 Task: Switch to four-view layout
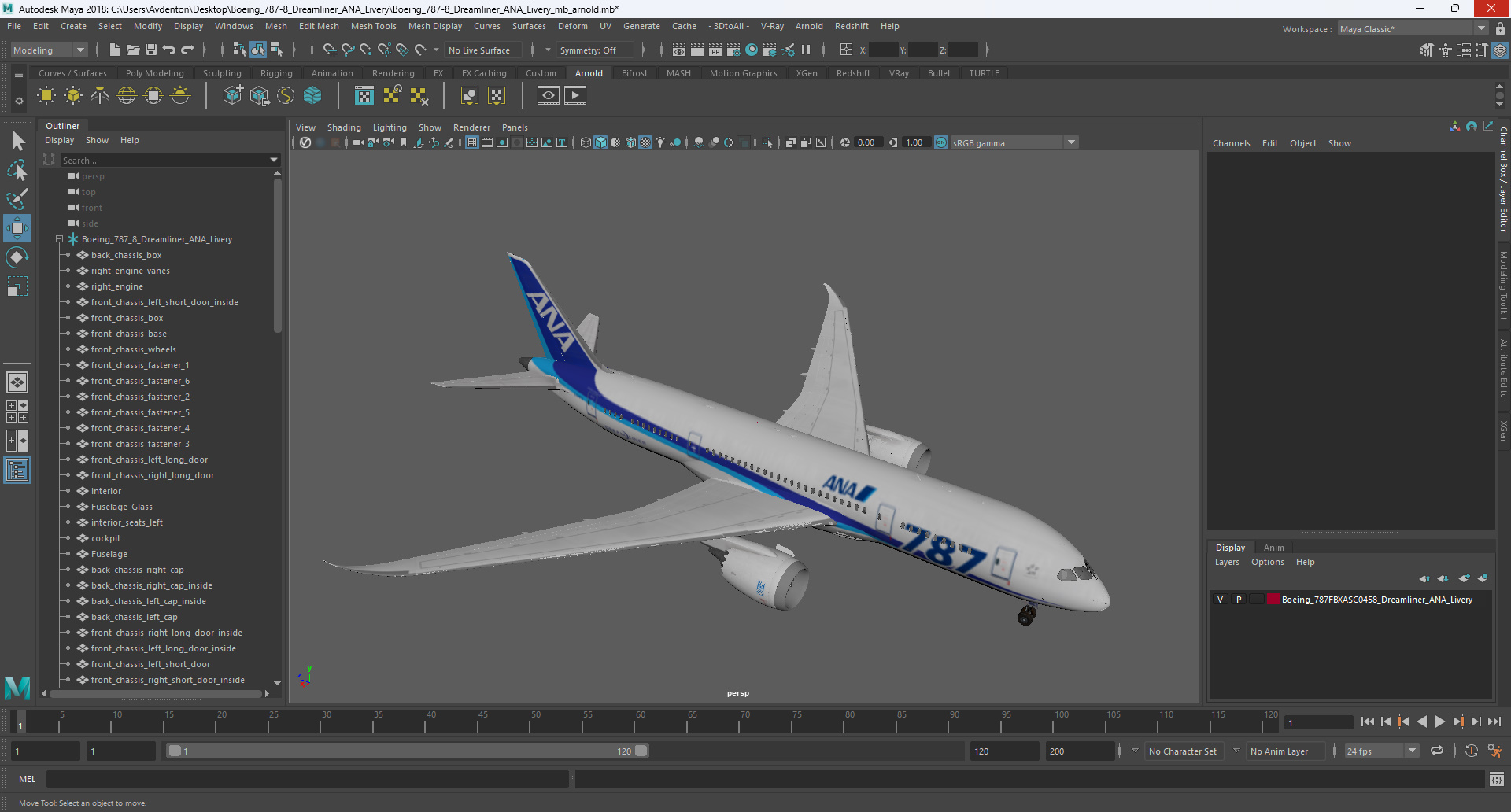pyautogui.click(x=17, y=412)
